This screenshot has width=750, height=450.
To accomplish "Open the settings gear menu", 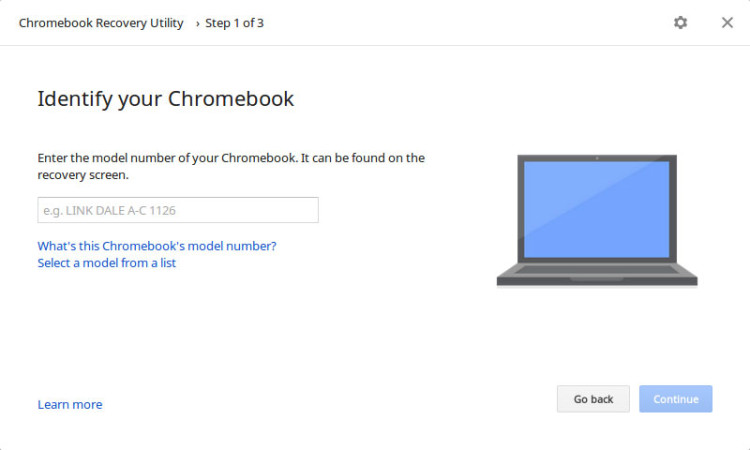I will point(680,23).
